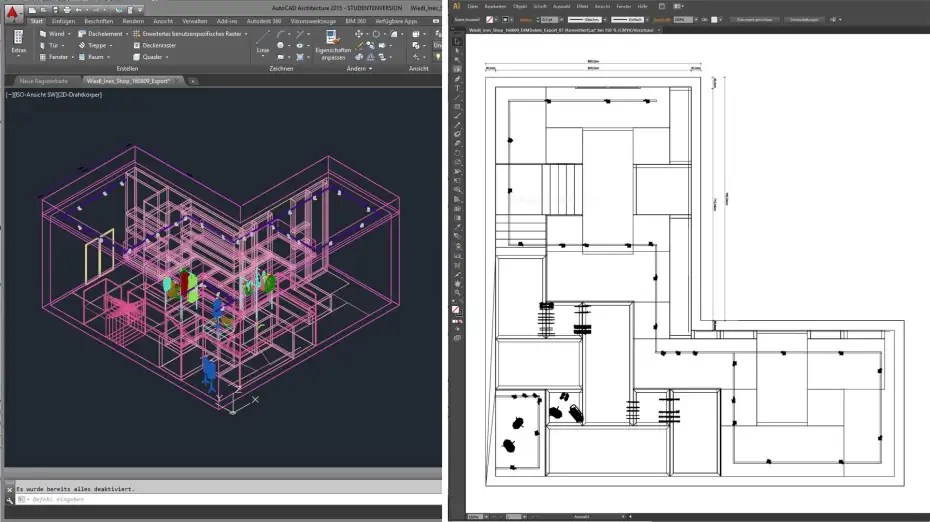930x522 pixels.
Task: Open the Fenster dropdown arrow in ribbon
Action: tap(72, 57)
